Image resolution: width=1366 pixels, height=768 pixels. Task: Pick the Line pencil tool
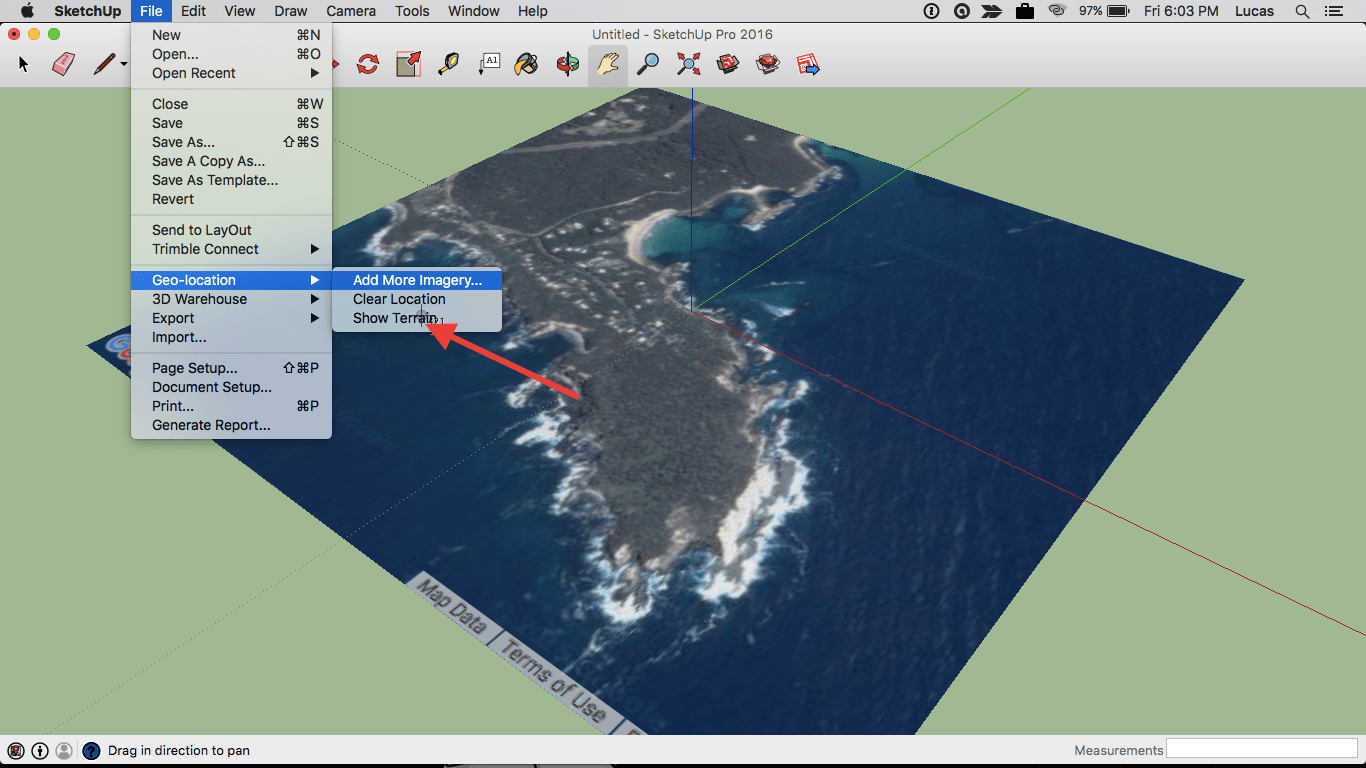[104, 65]
